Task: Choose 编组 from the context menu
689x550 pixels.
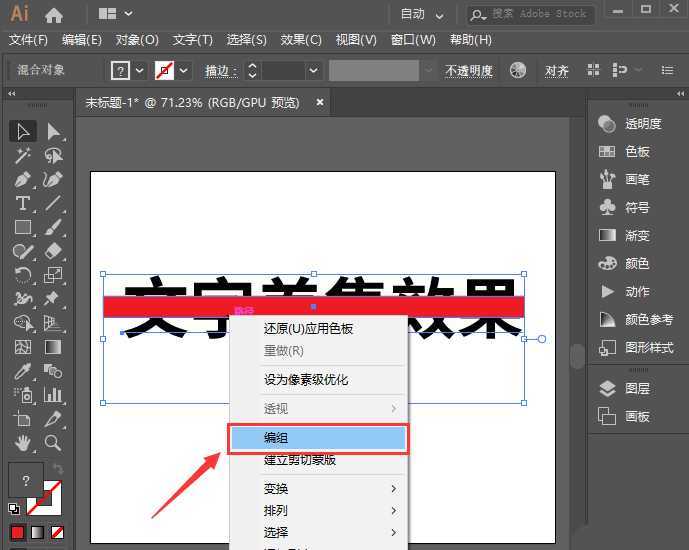Action: point(317,438)
